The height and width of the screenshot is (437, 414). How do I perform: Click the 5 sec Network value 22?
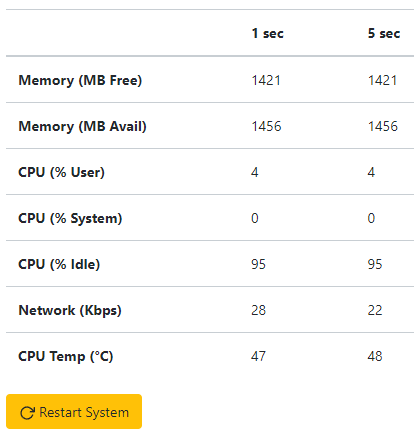coord(375,310)
